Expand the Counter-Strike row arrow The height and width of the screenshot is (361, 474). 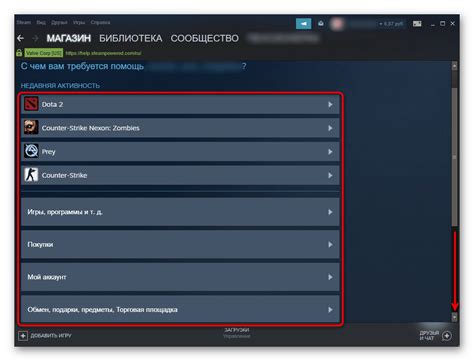[330, 175]
